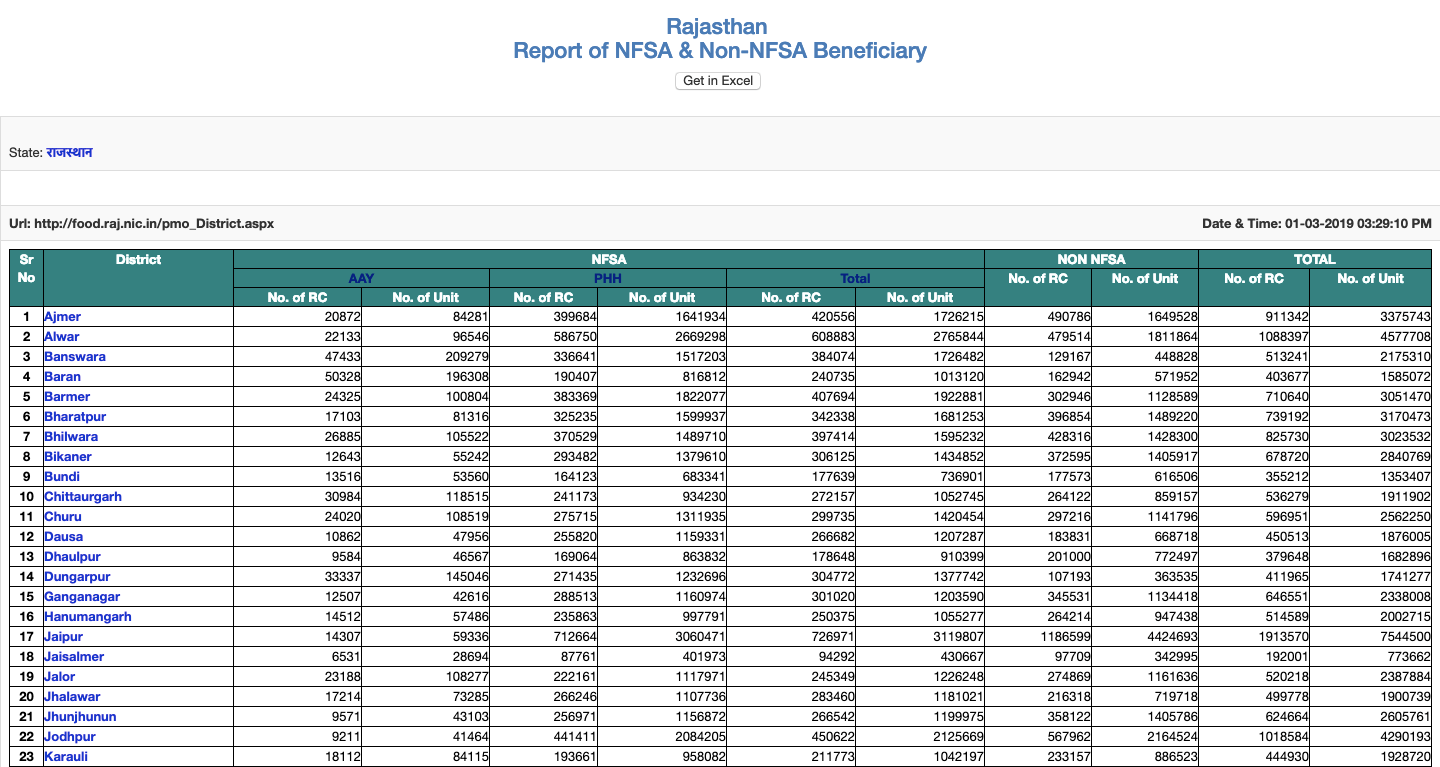This screenshot has width=1440, height=767.
Task: Open the Bundi district link
Action: (62, 477)
